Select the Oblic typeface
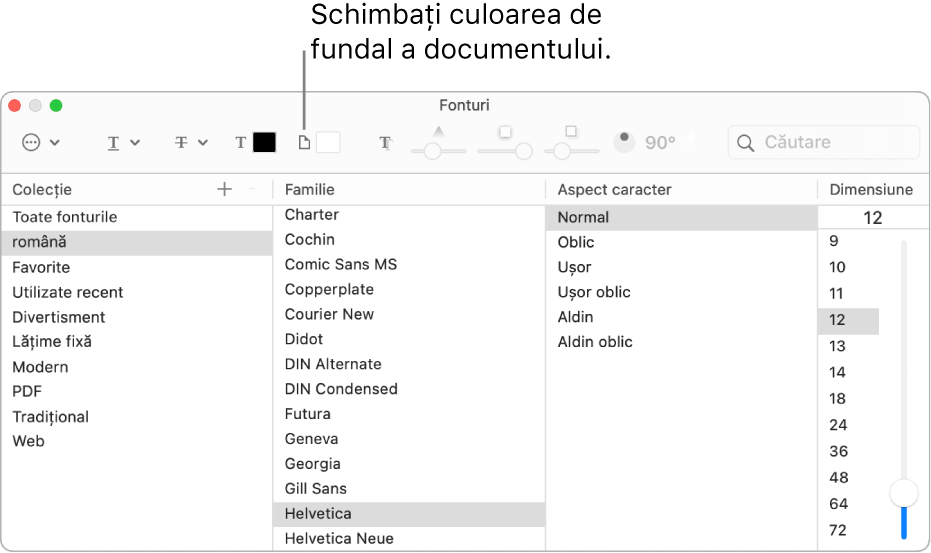 681,242
